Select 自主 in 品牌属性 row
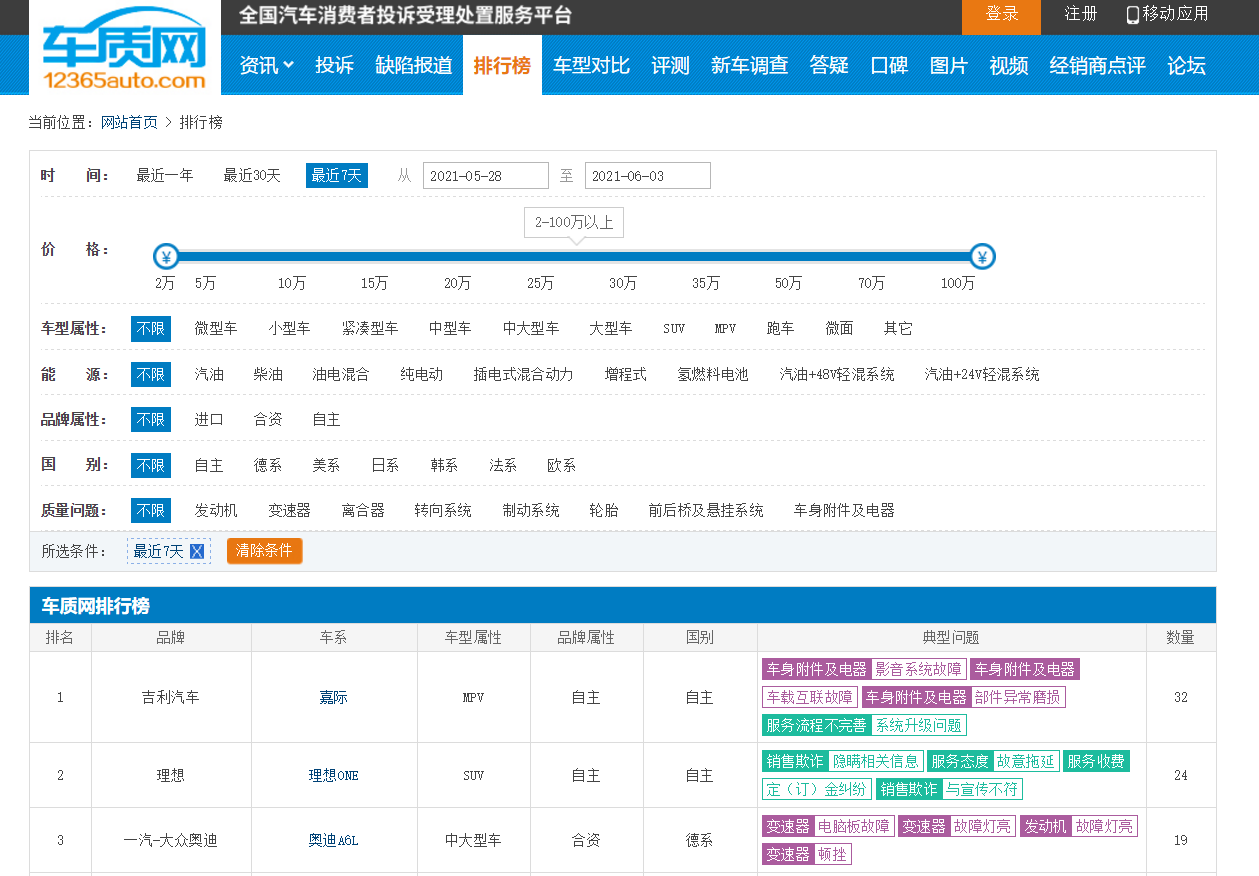Image resolution: width=1259 pixels, height=876 pixels. [x=327, y=419]
